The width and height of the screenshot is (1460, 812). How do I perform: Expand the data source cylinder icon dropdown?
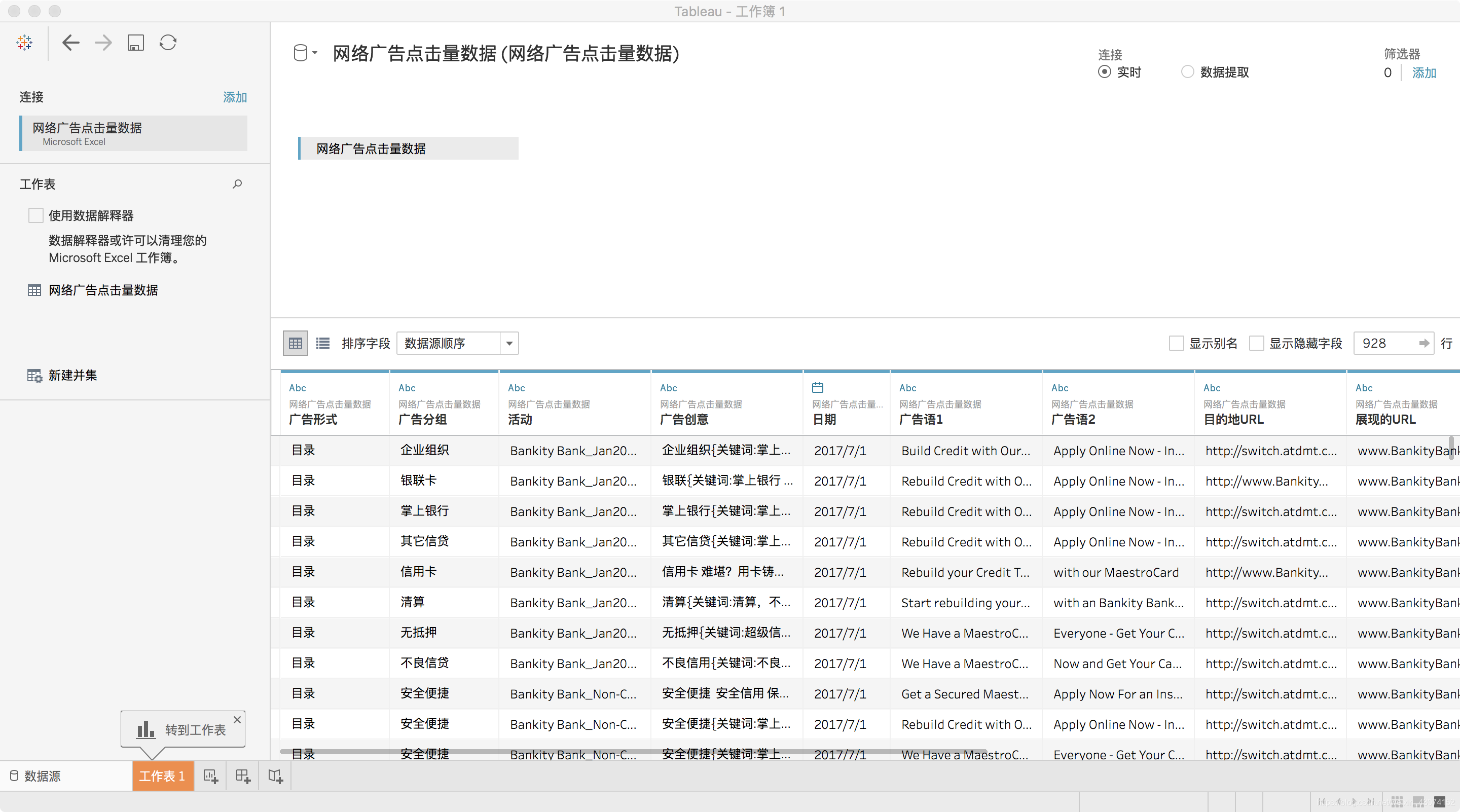tap(305, 53)
